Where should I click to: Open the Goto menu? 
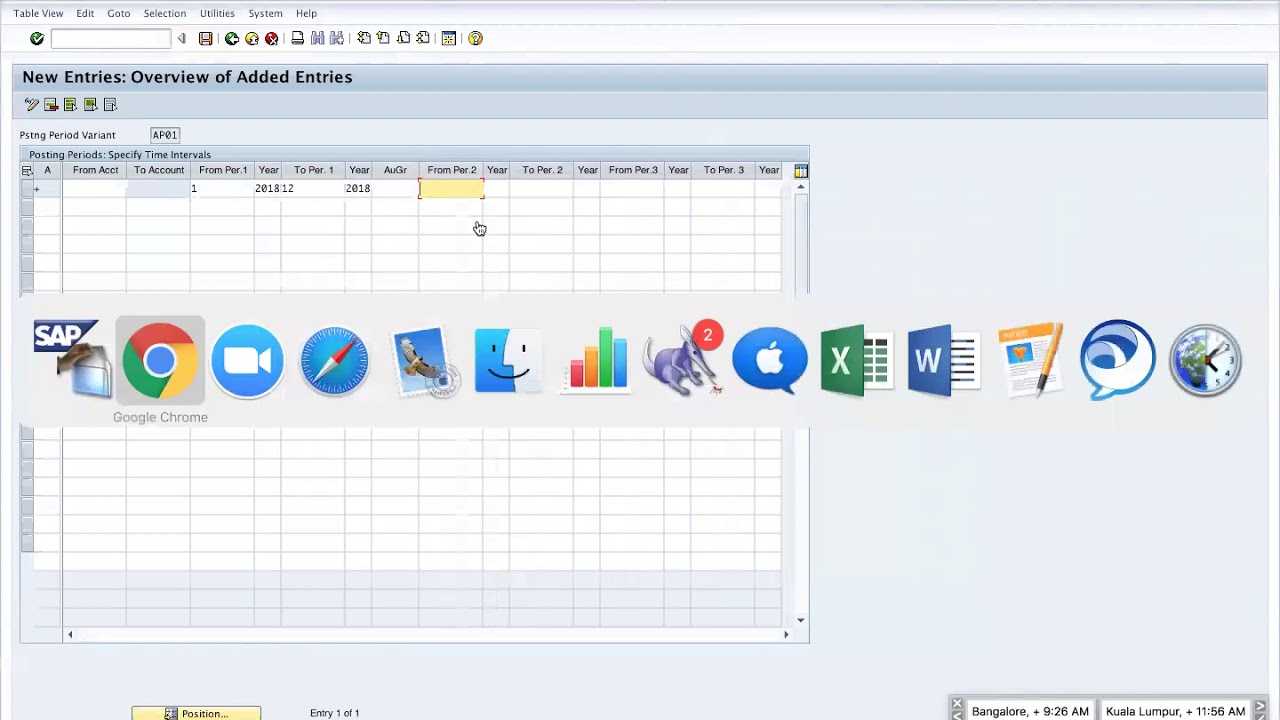119,13
